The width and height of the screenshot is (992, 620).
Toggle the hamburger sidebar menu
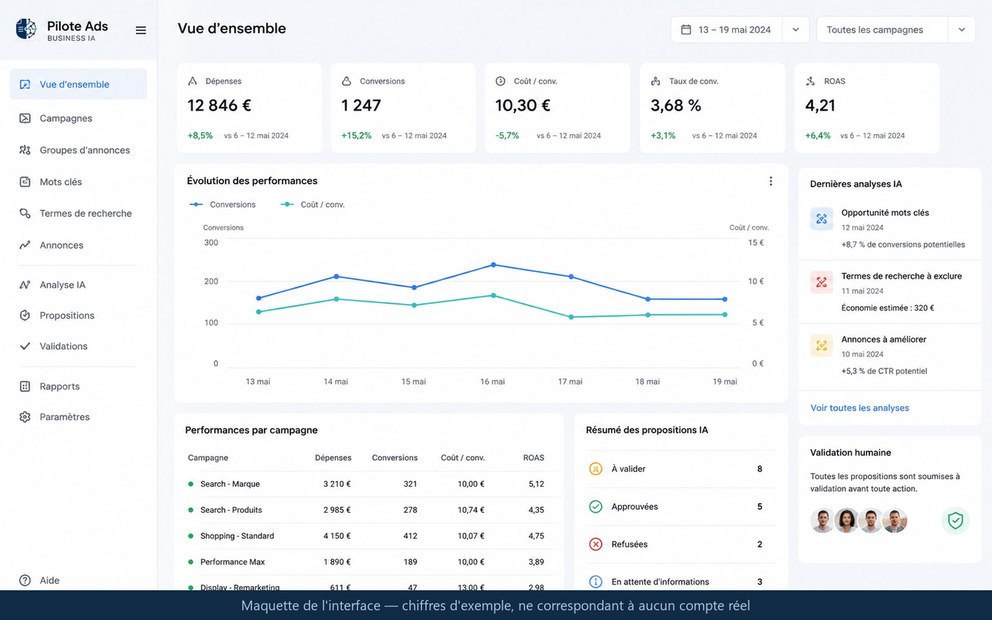[140, 30]
